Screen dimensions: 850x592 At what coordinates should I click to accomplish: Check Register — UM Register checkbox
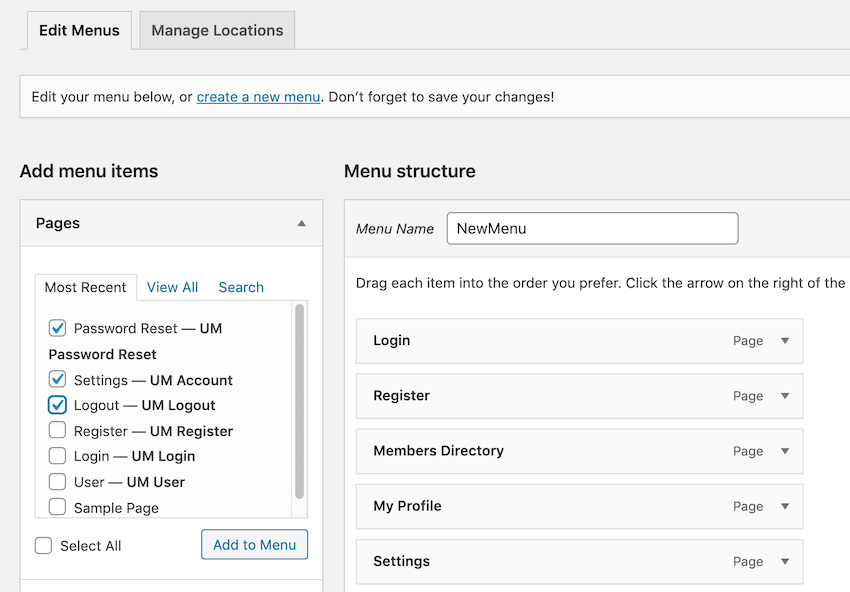click(x=58, y=431)
